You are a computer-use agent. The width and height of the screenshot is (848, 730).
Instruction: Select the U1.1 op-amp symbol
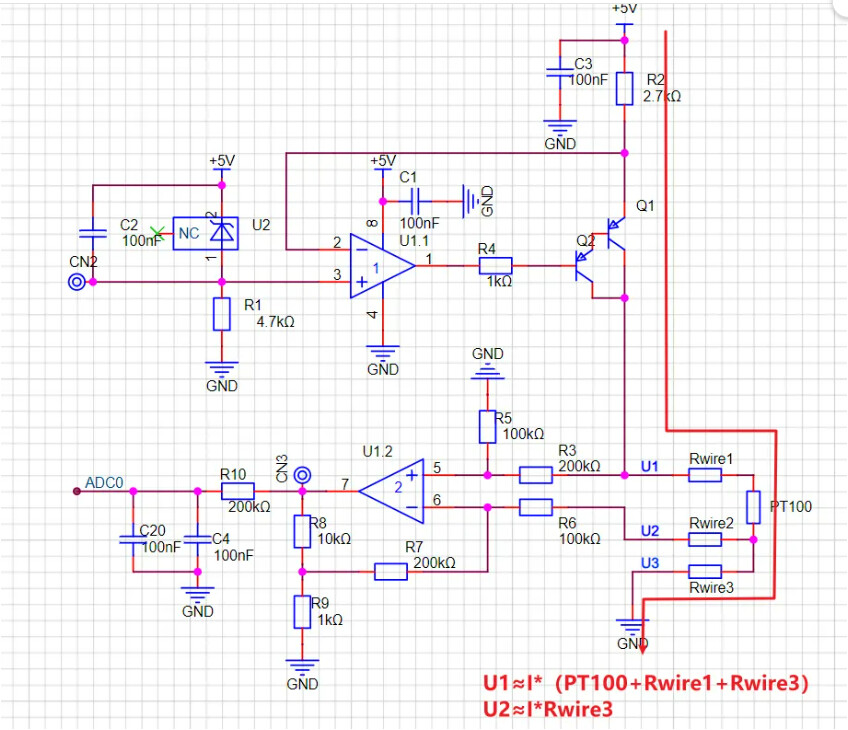click(379, 267)
